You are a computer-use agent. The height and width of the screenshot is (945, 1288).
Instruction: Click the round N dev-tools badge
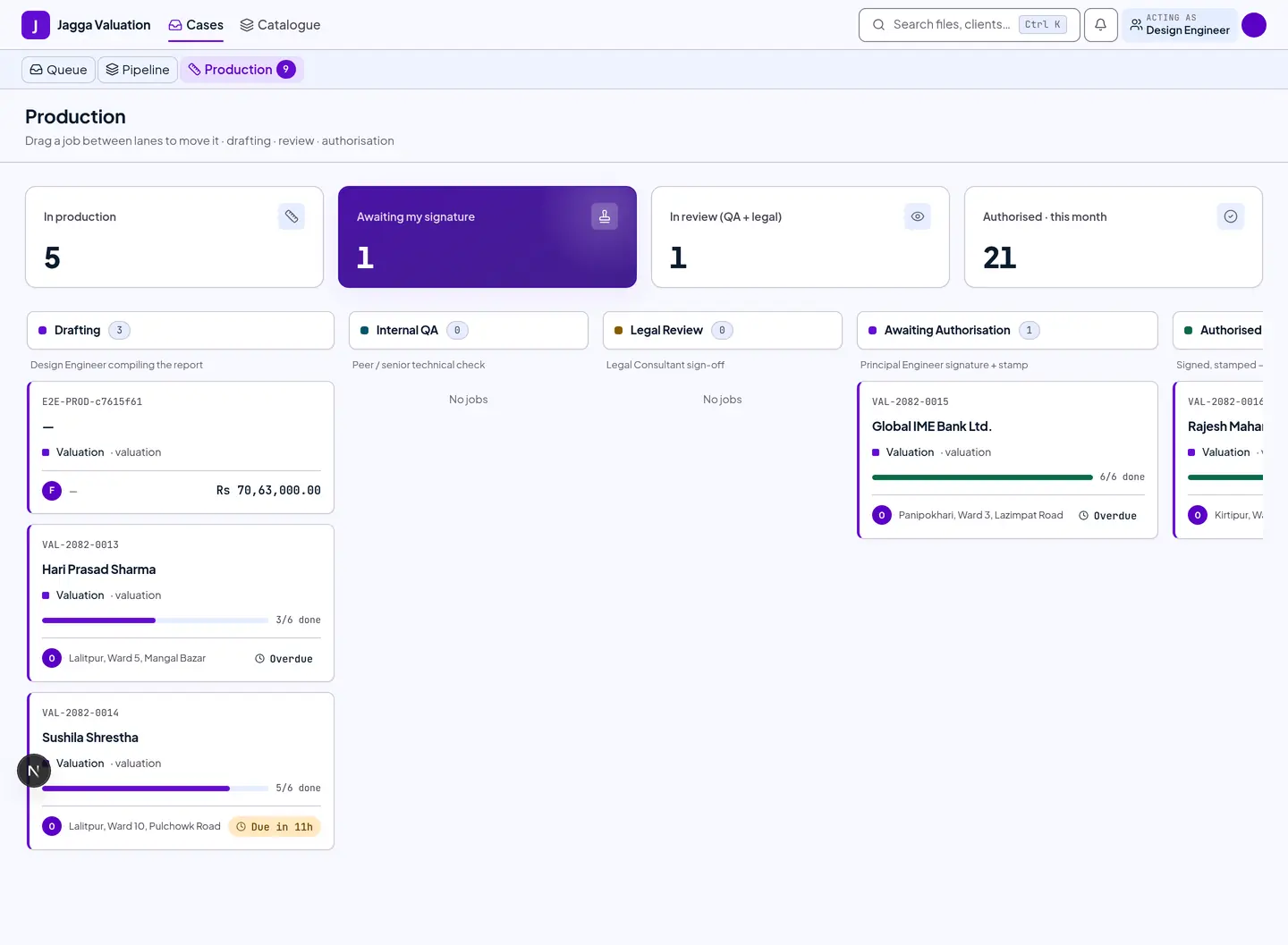(34, 771)
